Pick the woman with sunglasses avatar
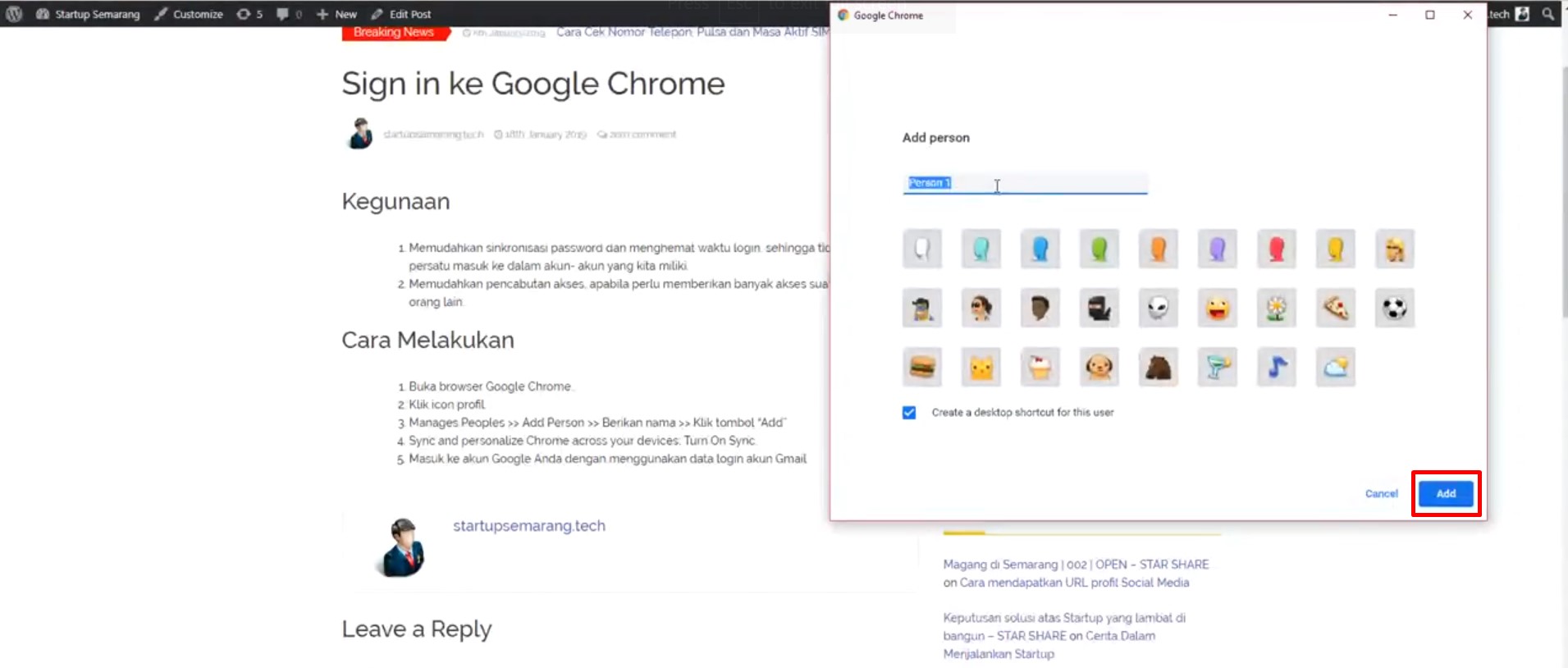This screenshot has width=1568, height=668. pos(981,308)
